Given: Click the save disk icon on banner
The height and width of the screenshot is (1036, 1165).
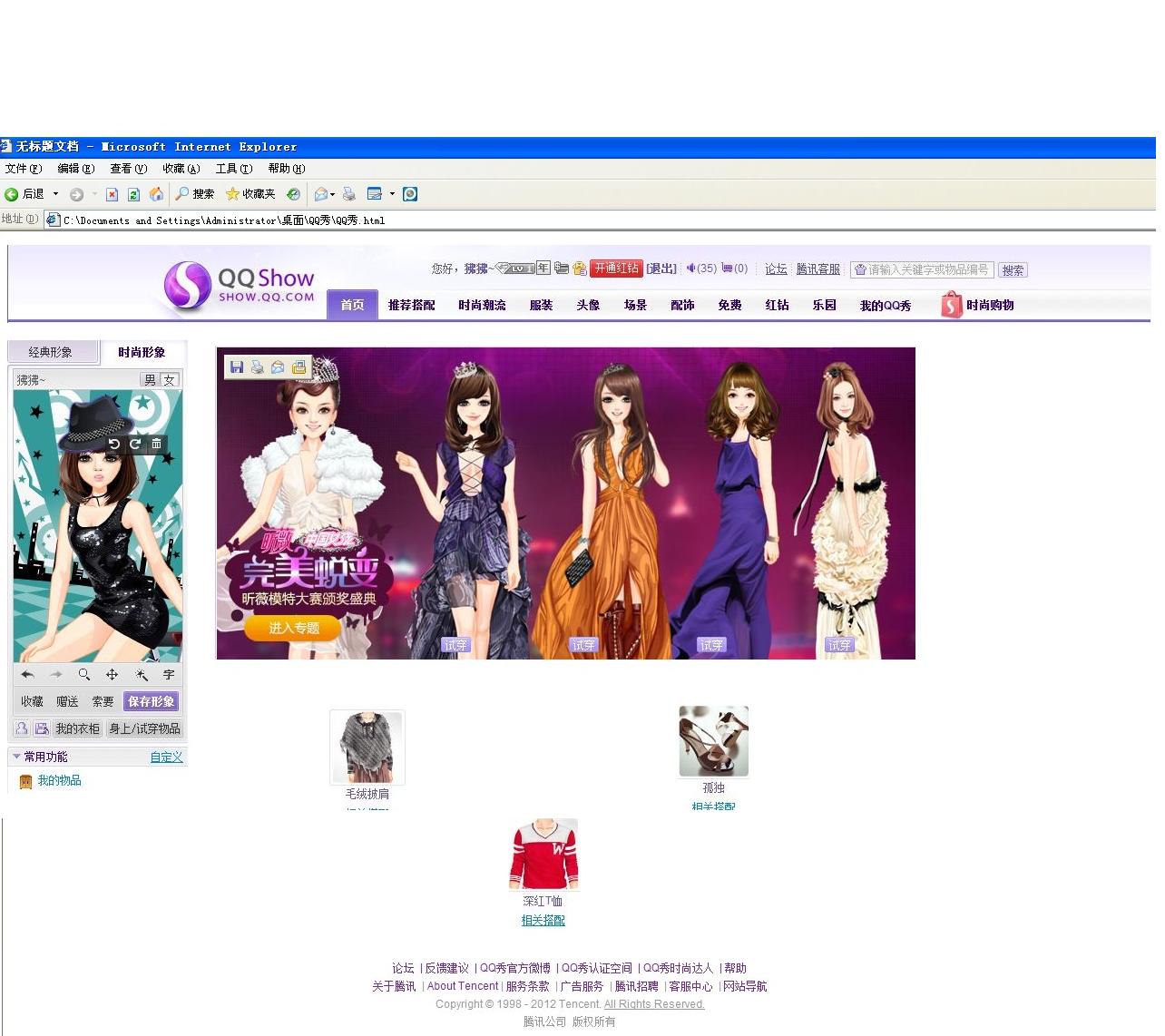Looking at the screenshot, I should click(x=237, y=367).
